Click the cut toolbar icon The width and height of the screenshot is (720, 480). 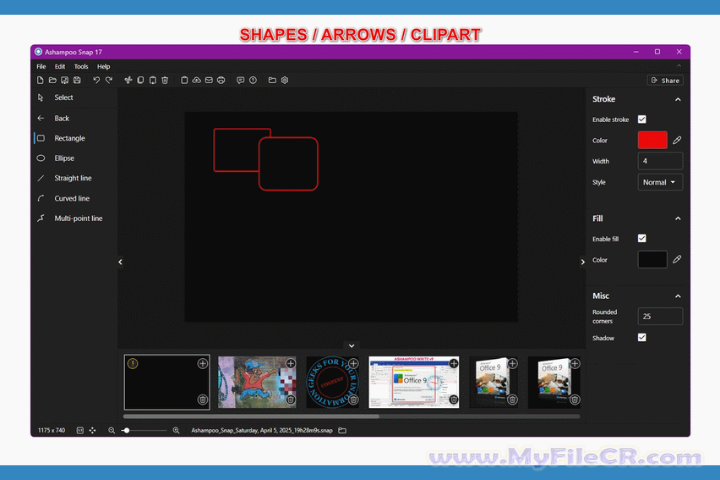pyautogui.click(x=128, y=80)
